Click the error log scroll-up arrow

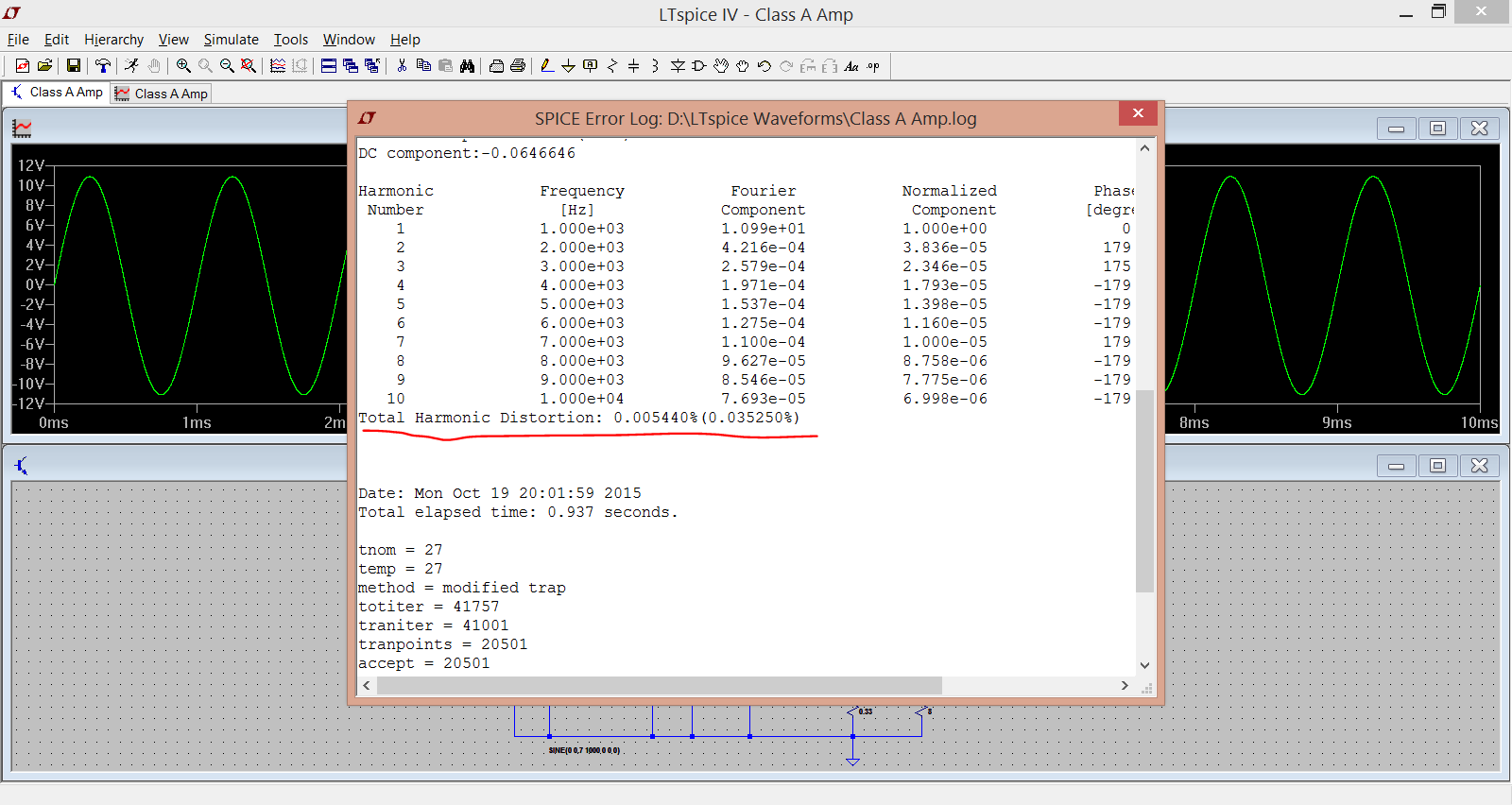coord(1144,148)
